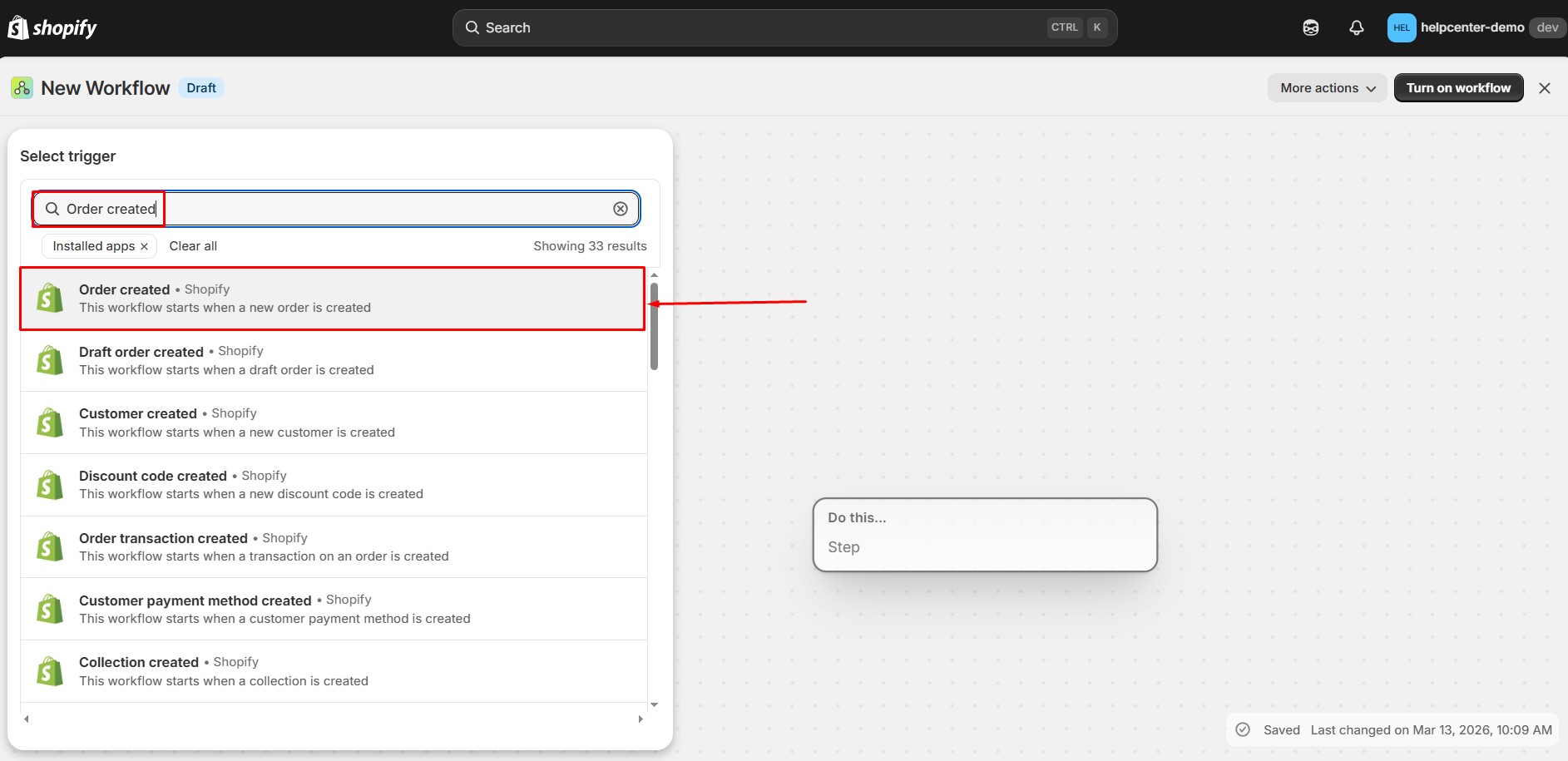
Task: Click the New Workflow title
Action: (x=106, y=88)
